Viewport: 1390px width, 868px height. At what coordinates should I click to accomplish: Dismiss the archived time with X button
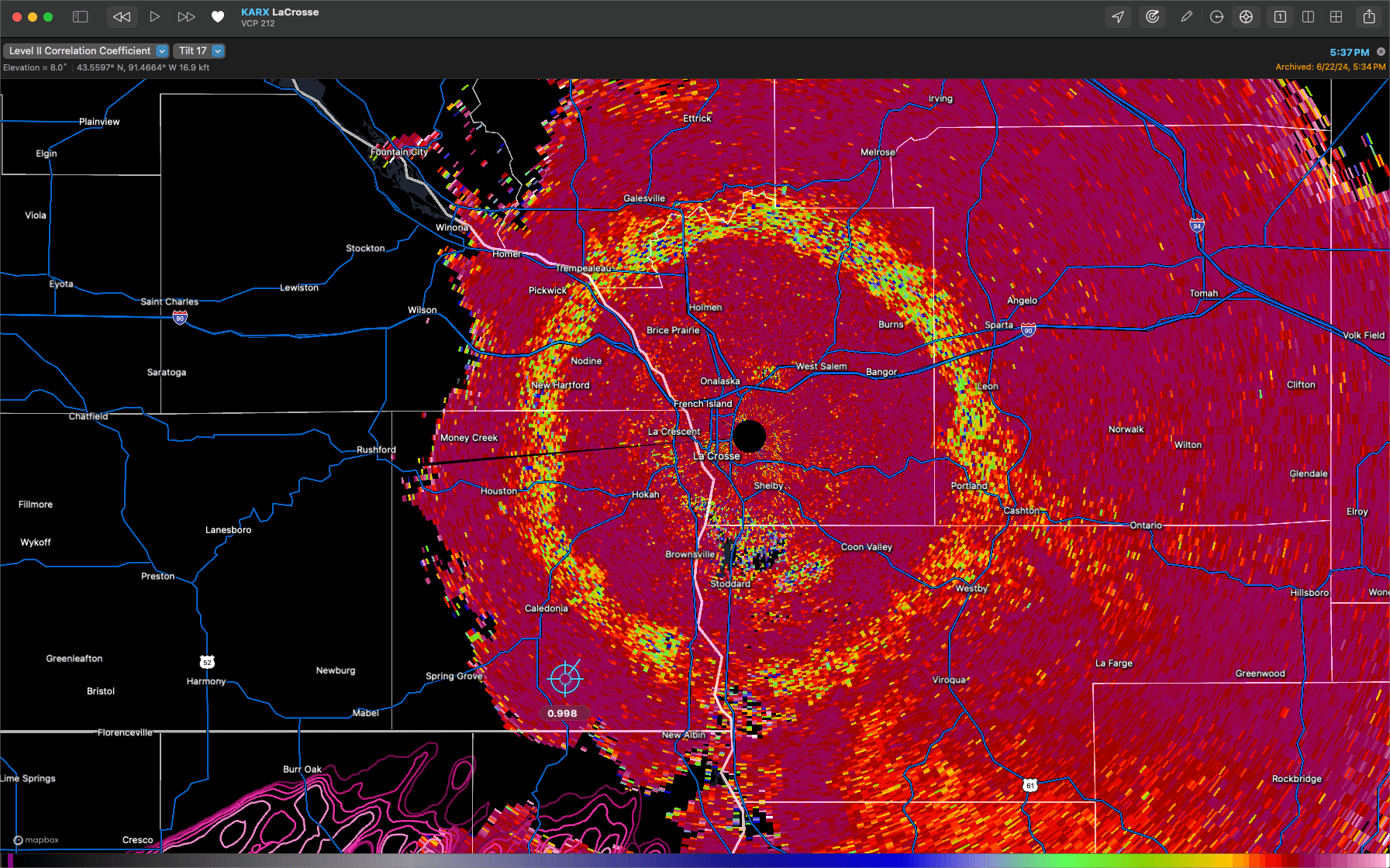point(1381,52)
